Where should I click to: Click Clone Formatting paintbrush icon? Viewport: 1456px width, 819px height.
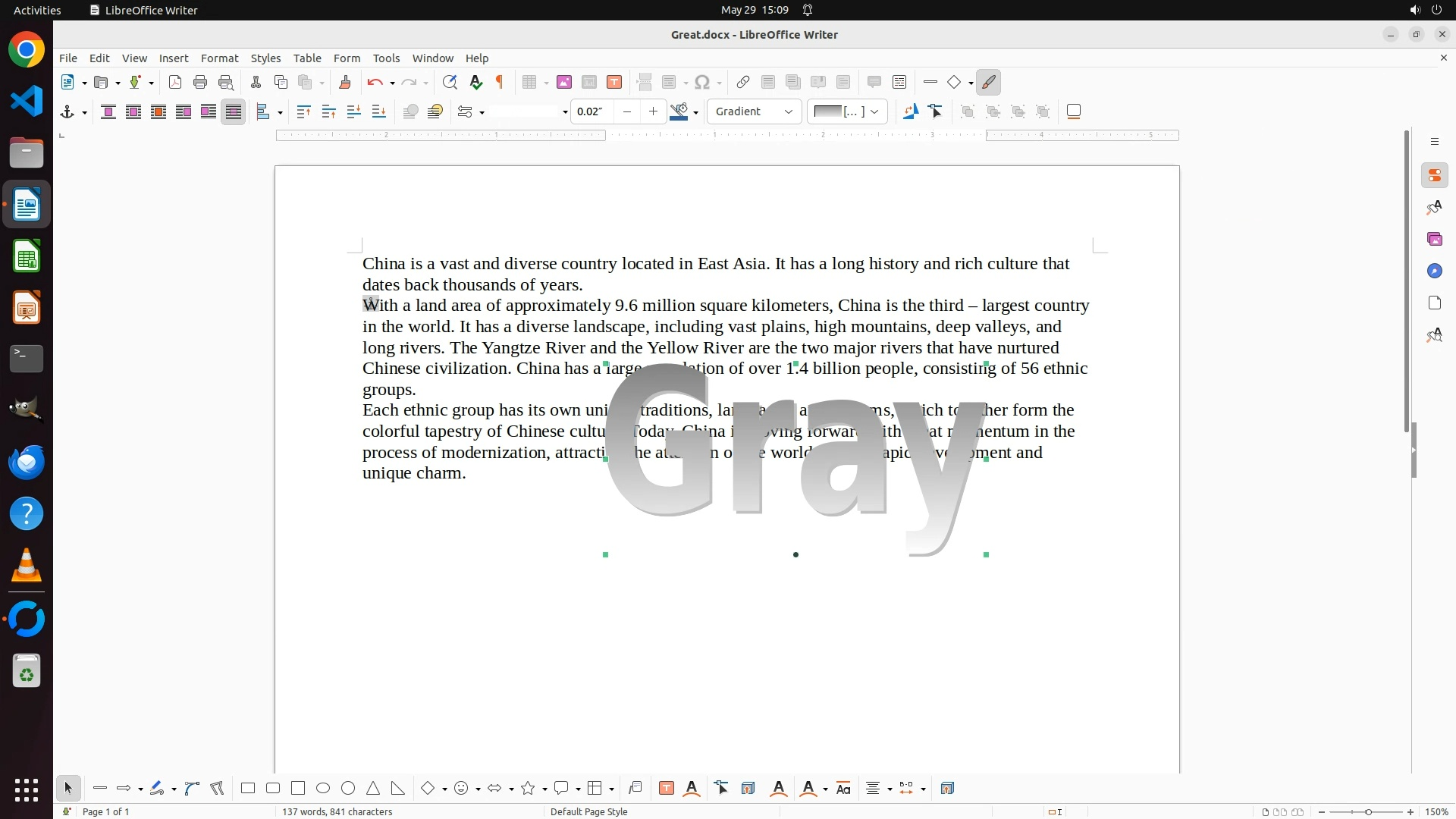(x=345, y=83)
